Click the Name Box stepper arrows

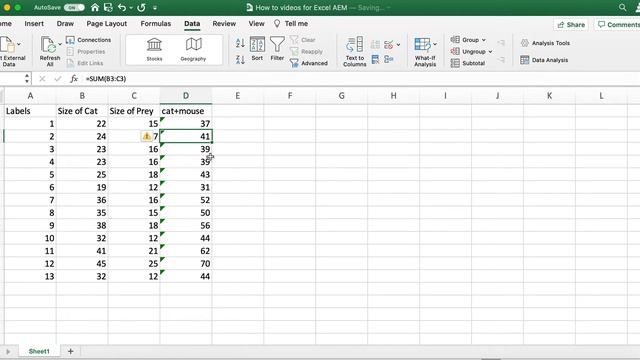(27, 78)
